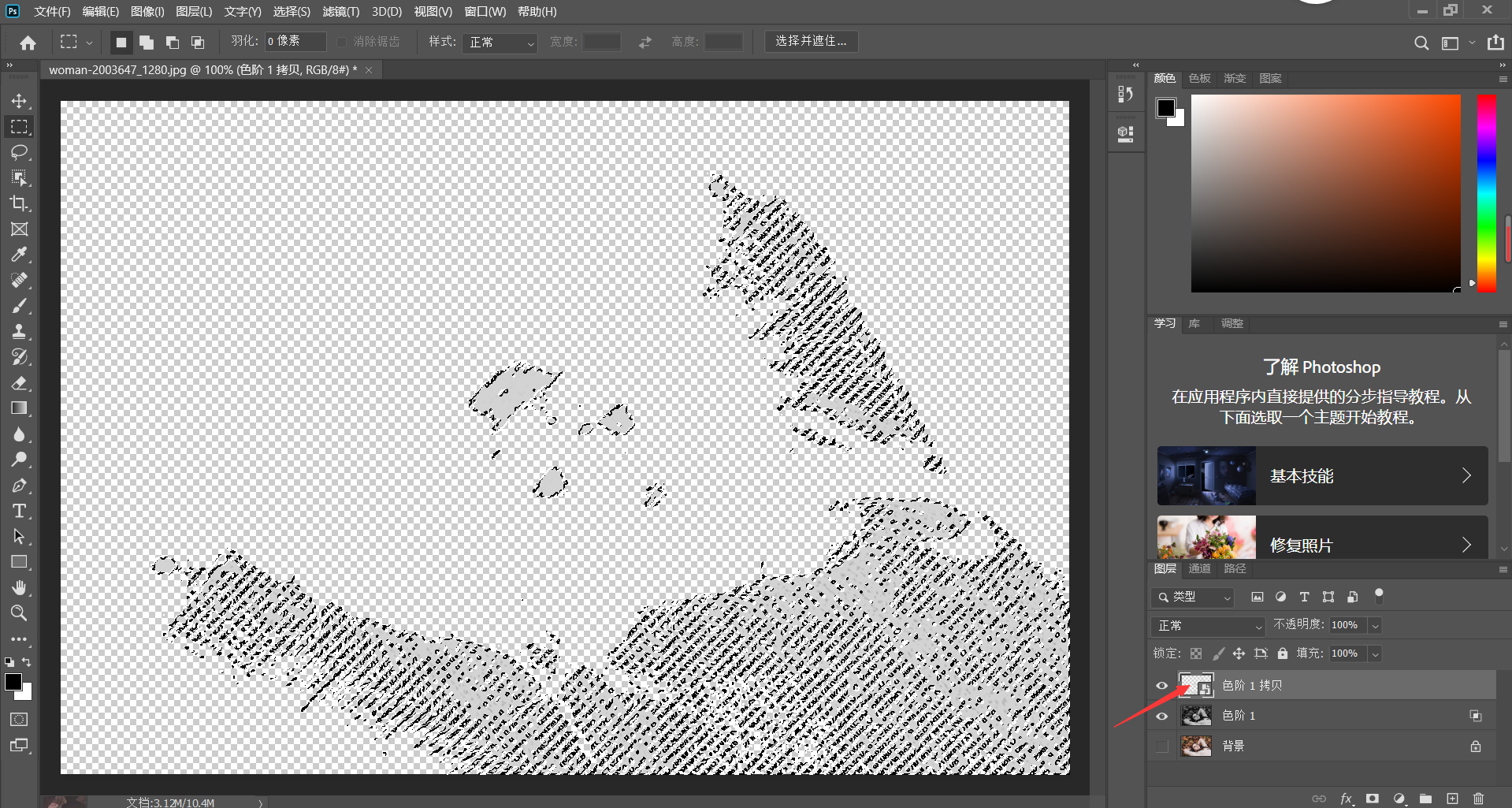The height and width of the screenshot is (808, 1512).
Task: Open the search icon at top right
Action: pyautogui.click(x=1421, y=43)
